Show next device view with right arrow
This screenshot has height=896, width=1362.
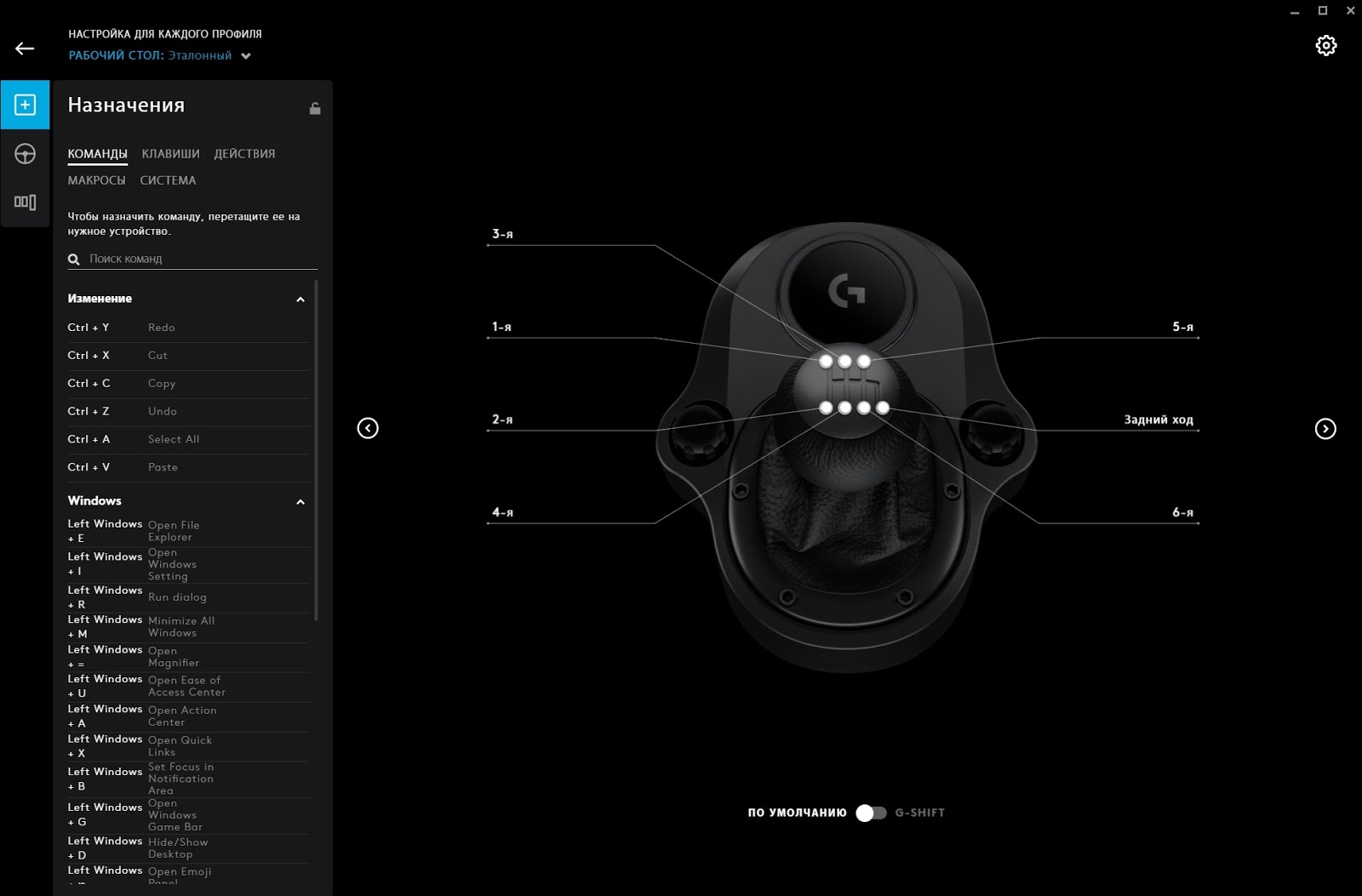pyautogui.click(x=1325, y=429)
